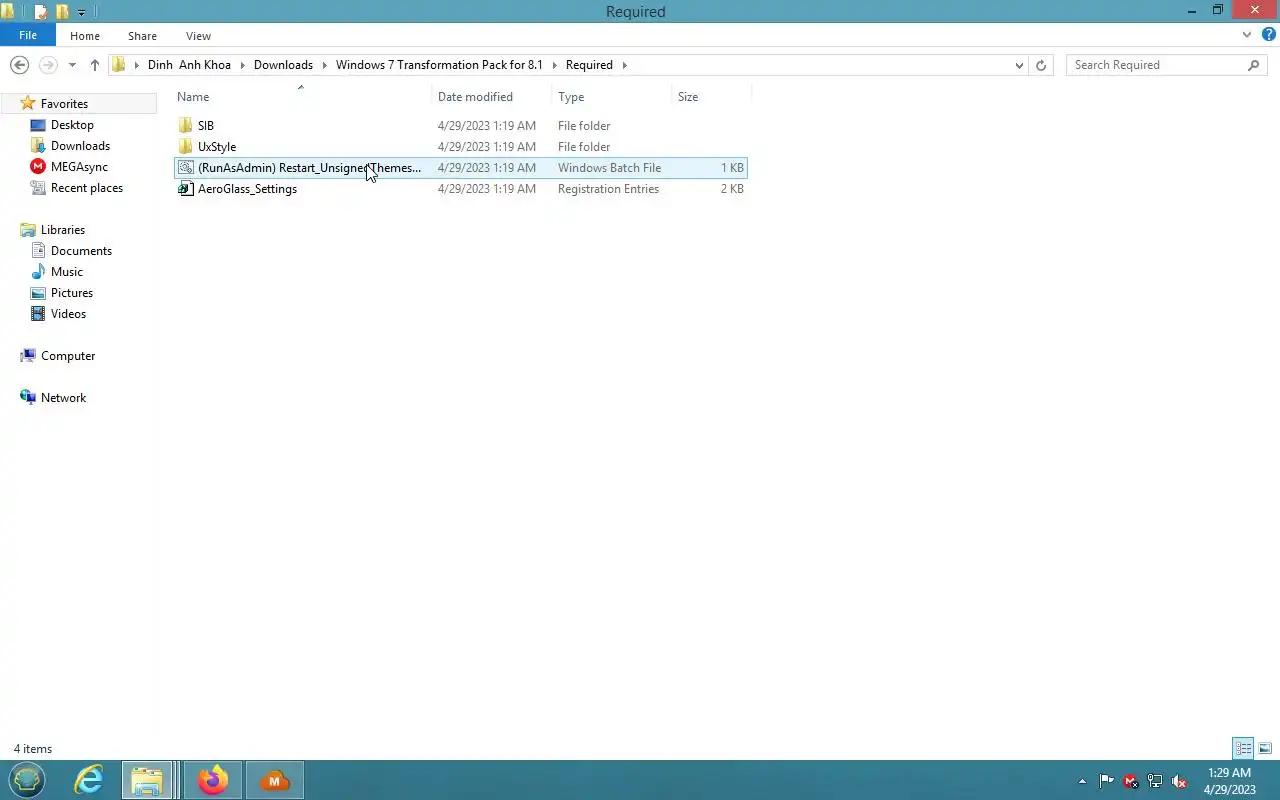The width and height of the screenshot is (1280, 800).
Task: Refresh the Required folder view
Action: tap(1041, 65)
